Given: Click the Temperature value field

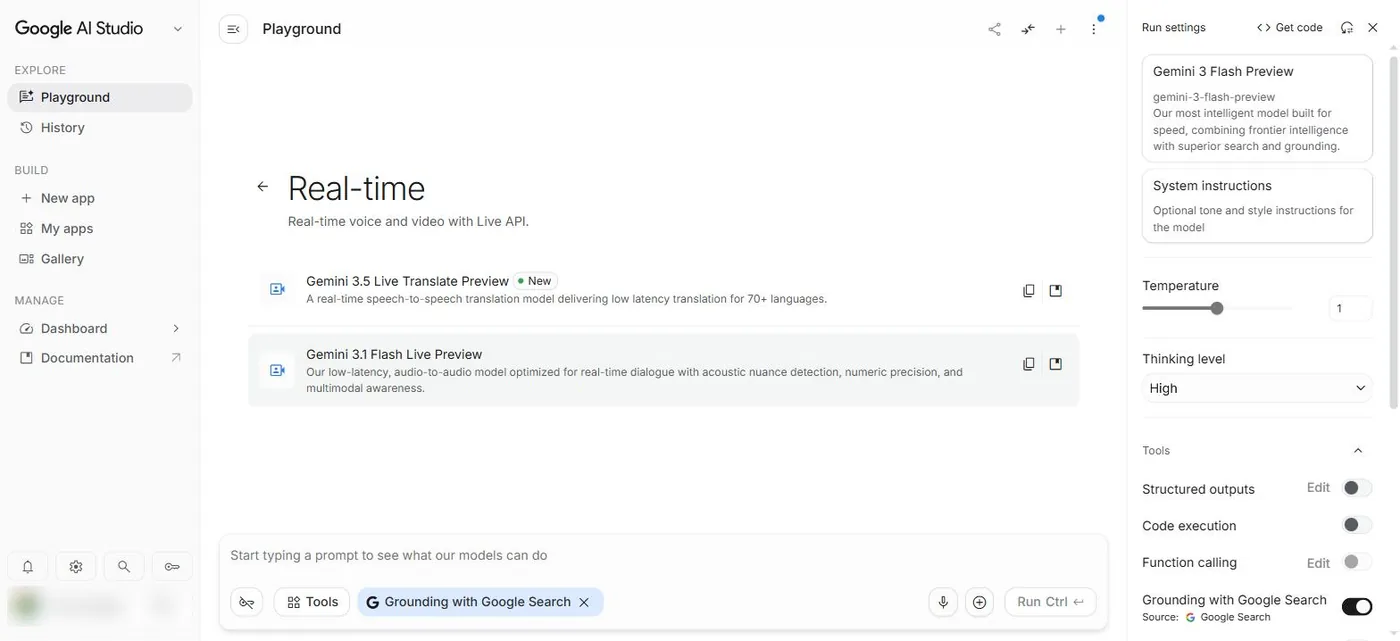Looking at the screenshot, I should 1350,308.
